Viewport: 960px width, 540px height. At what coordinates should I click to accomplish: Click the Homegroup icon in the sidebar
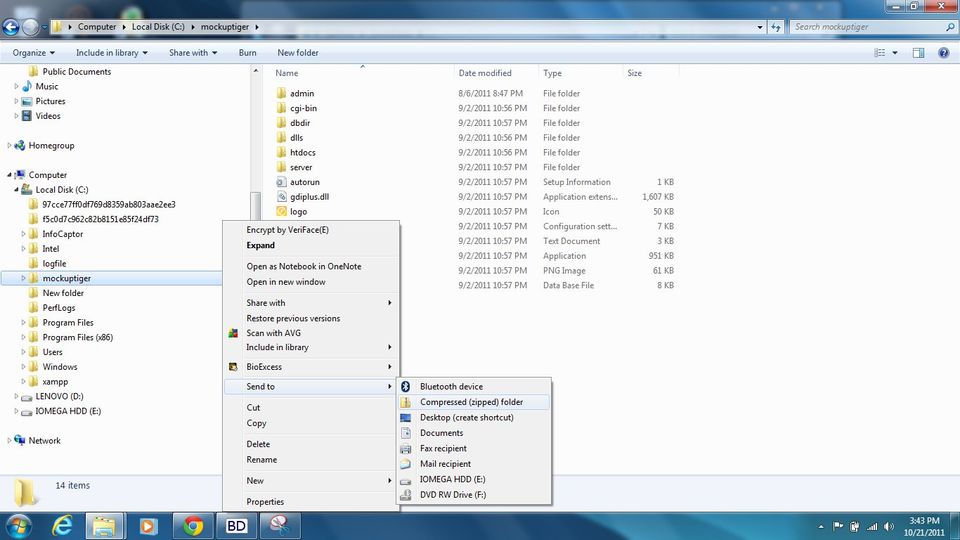pyautogui.click(x=20, y=145)
